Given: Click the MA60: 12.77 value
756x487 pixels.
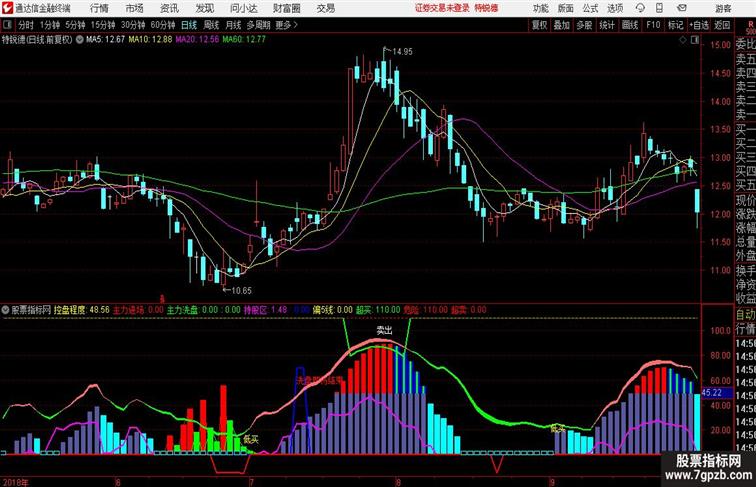Looking at the screenshot, I should pyautogui.click(x=244, y=40).
